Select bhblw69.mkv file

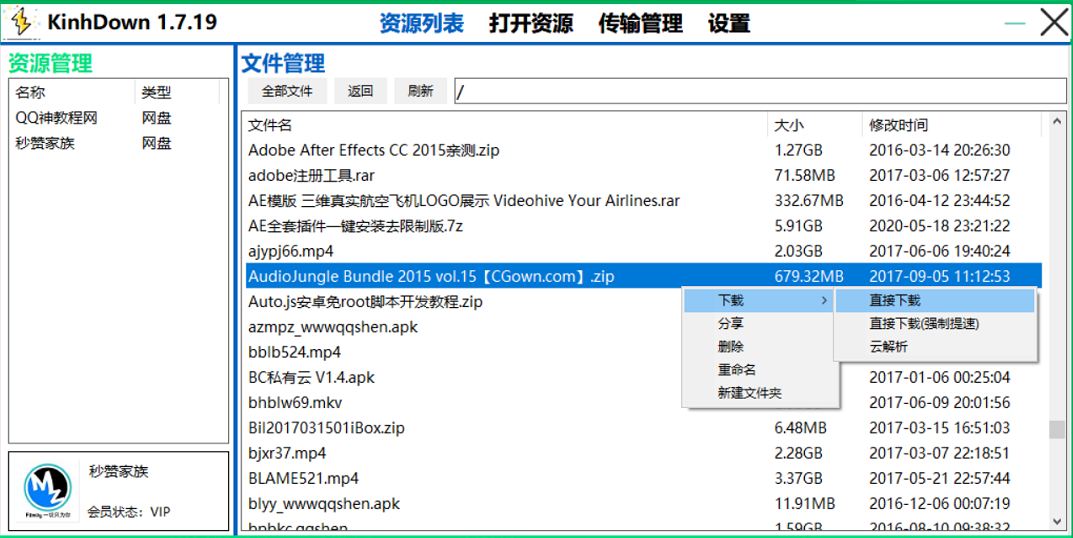295,403
